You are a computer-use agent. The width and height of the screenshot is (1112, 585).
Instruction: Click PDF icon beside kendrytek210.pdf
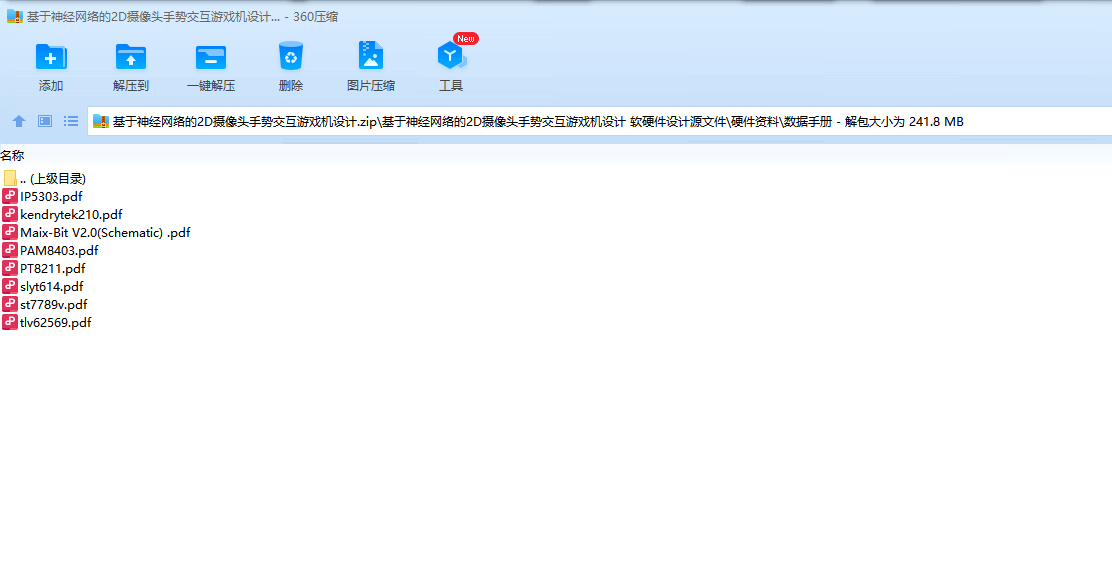pyautogui.click(x=10, y=214)
